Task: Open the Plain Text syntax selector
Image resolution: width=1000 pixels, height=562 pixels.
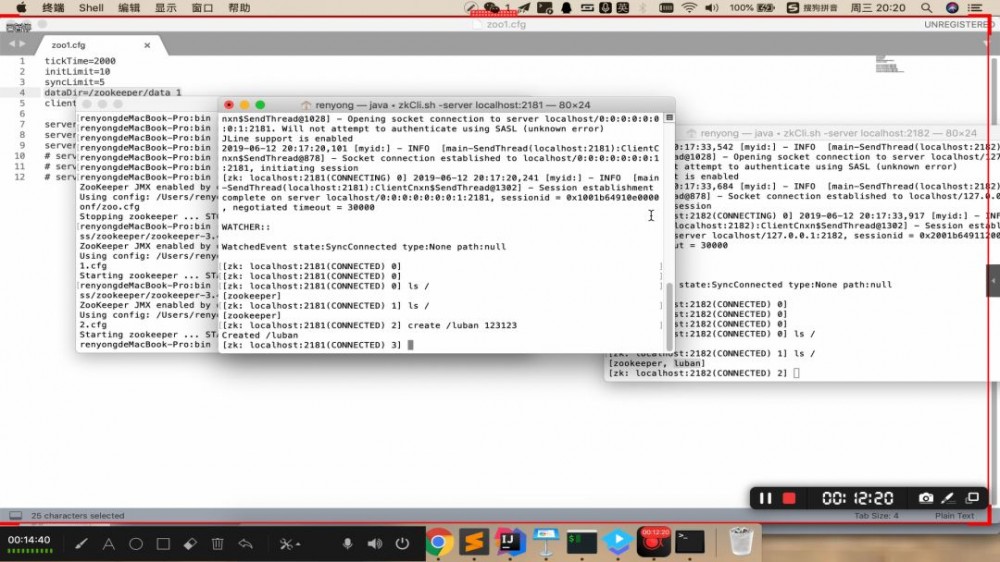Action: tap(955, 515)
